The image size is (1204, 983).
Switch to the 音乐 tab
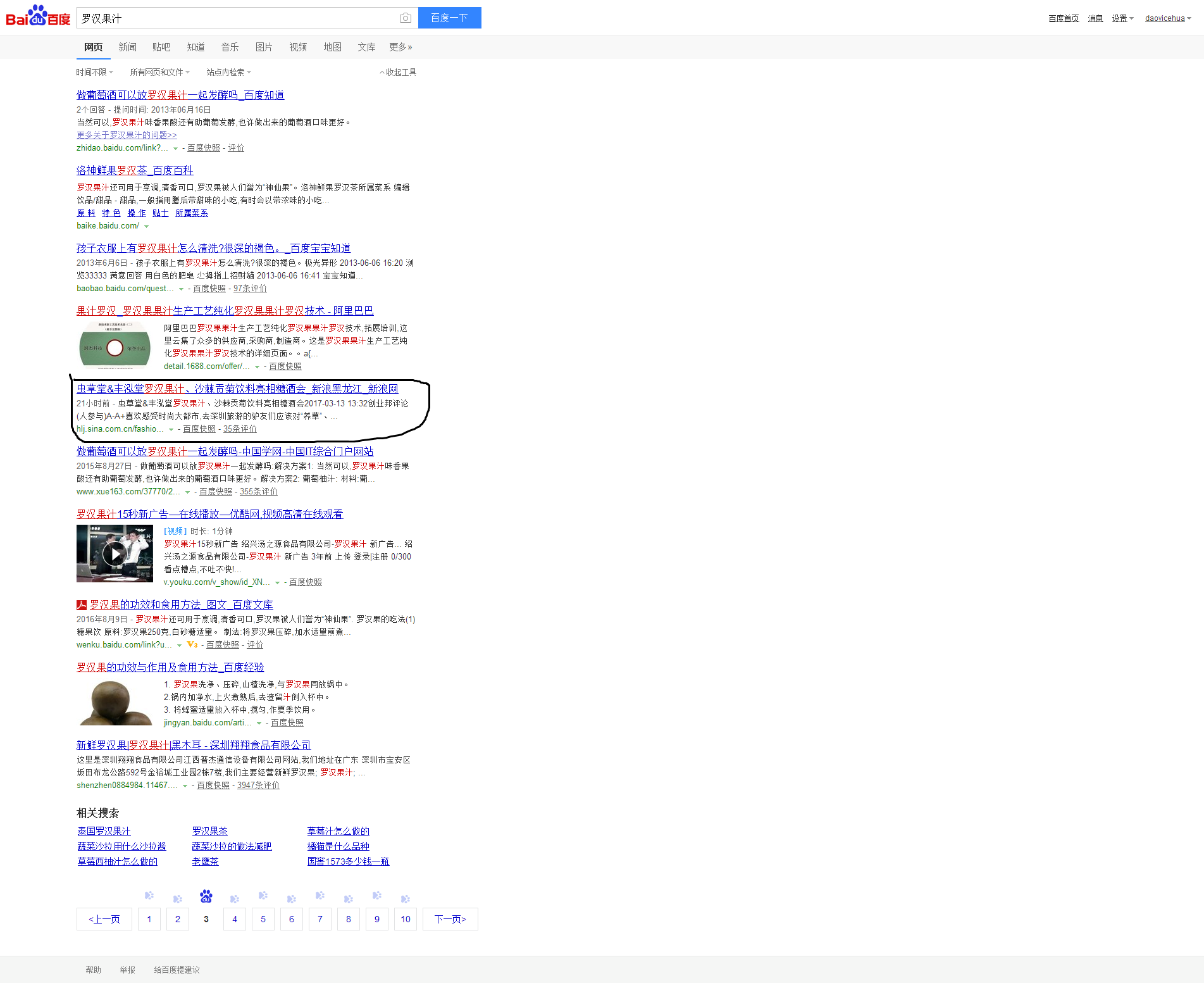point(230,47)
